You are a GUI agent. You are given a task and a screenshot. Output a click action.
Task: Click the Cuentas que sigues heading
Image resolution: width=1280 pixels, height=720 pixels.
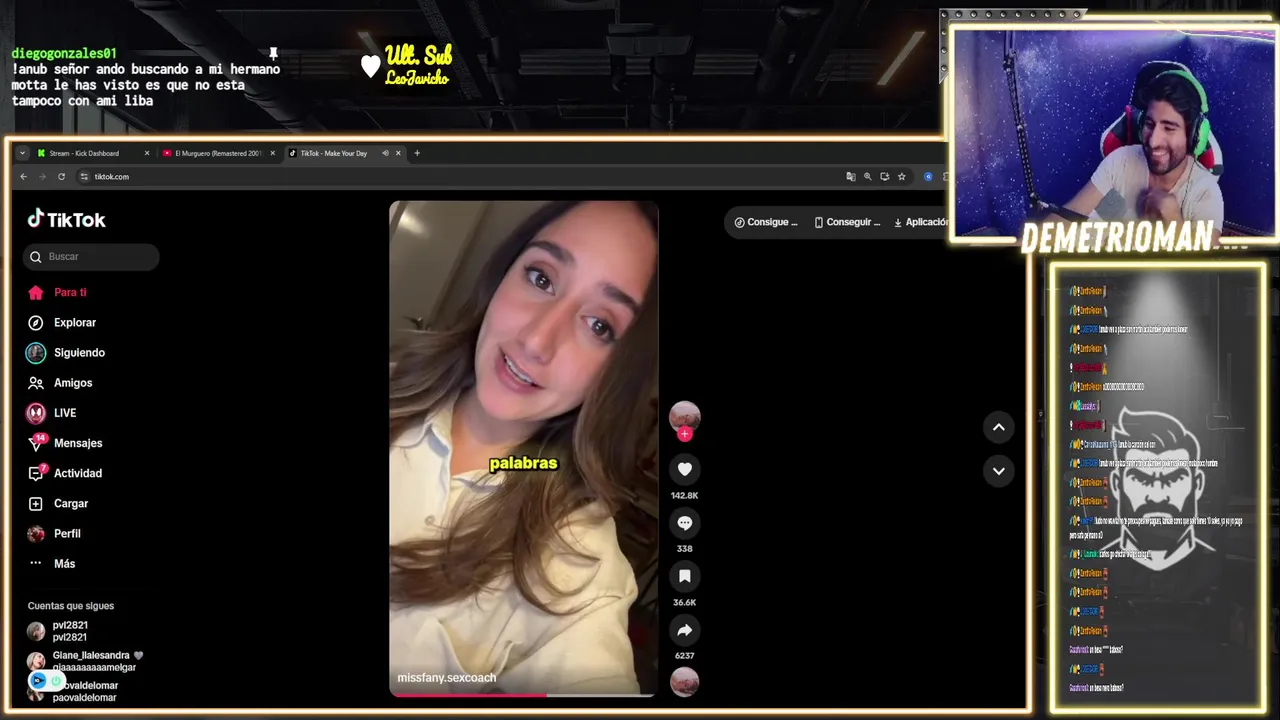point(71,606)
